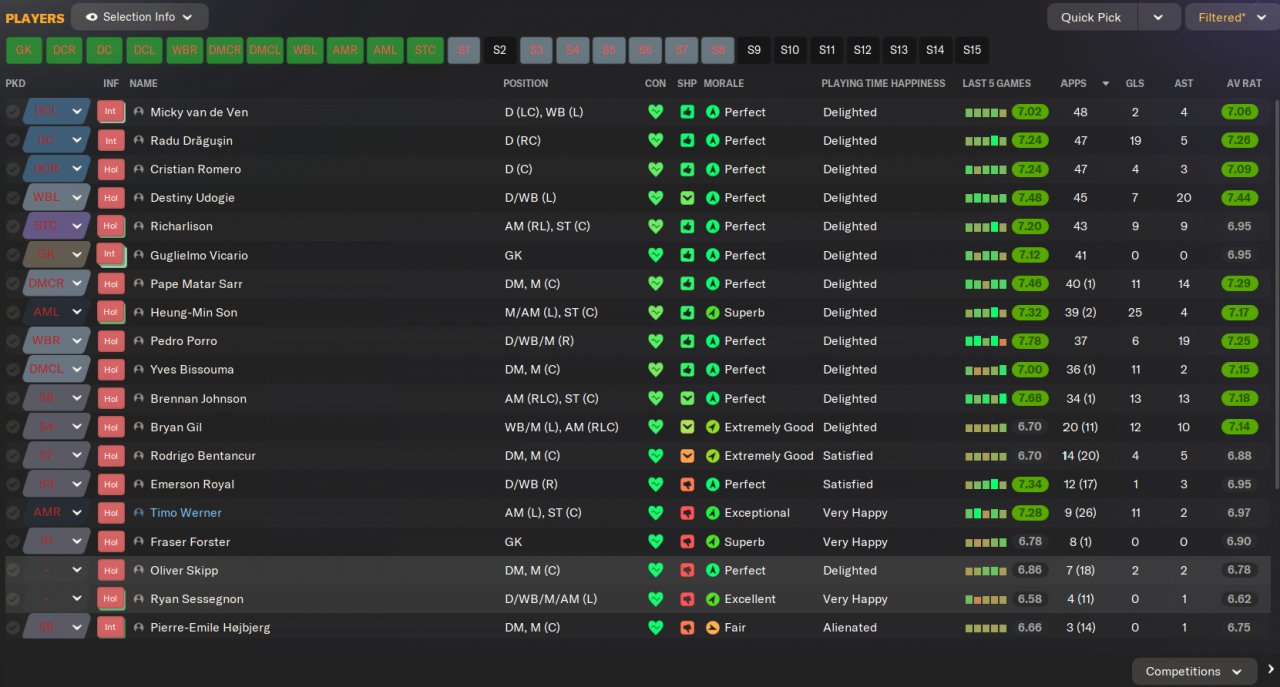Click Pierre-Emile Højbjerg's Fair morale icon

[x=713, y=627]
